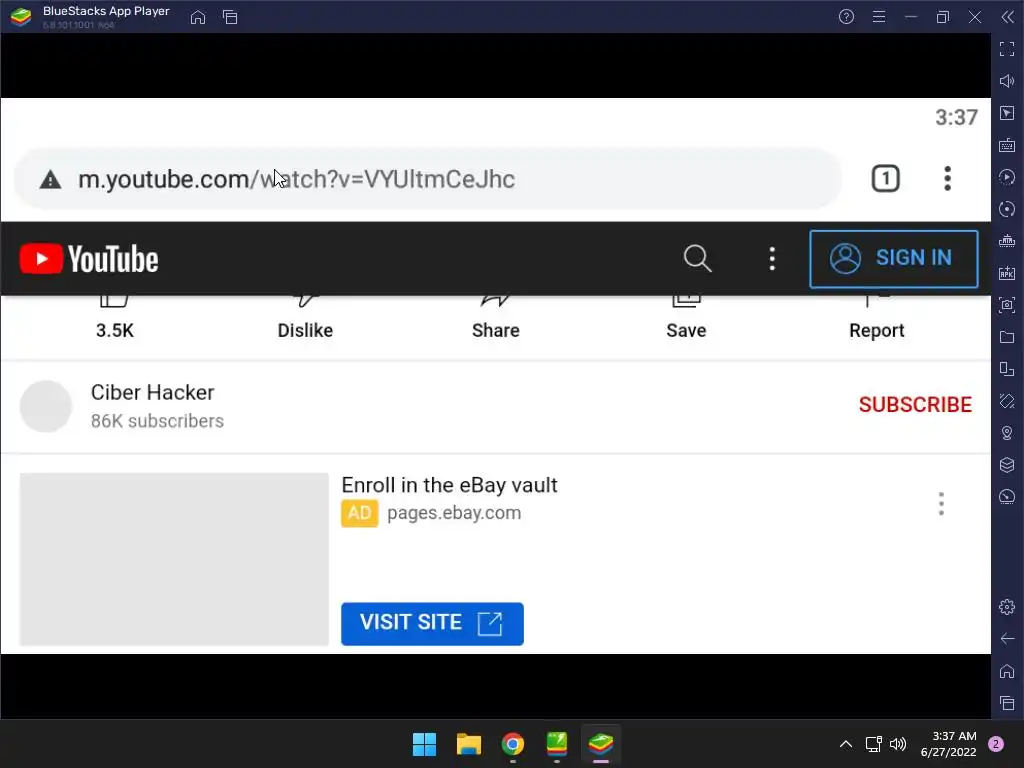1024x768 pixels.
Task: Open YouTube search magnifier icon
Action: tap(697, 259)
